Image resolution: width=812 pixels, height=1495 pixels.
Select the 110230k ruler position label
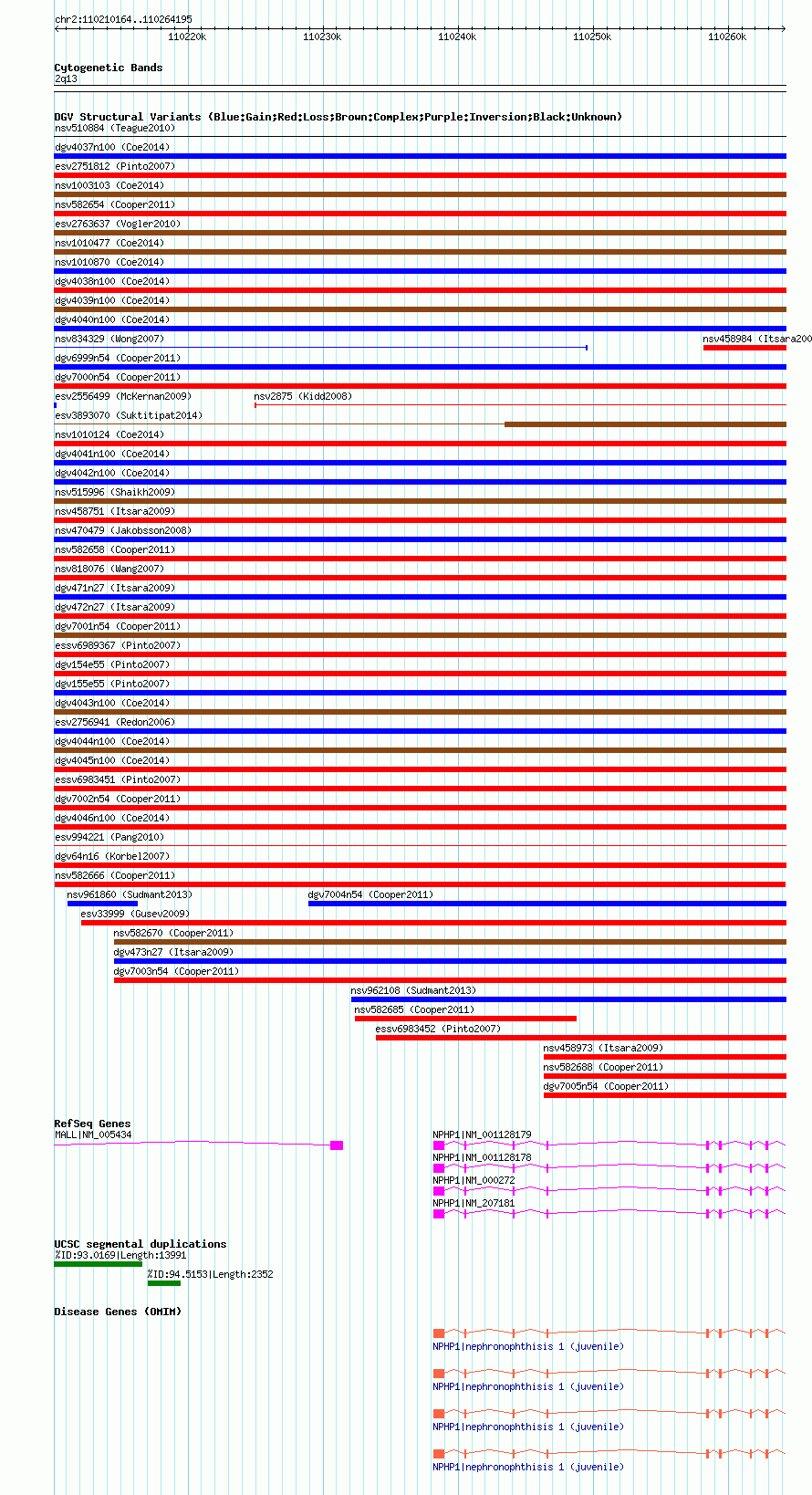click(x=322, y=37)
